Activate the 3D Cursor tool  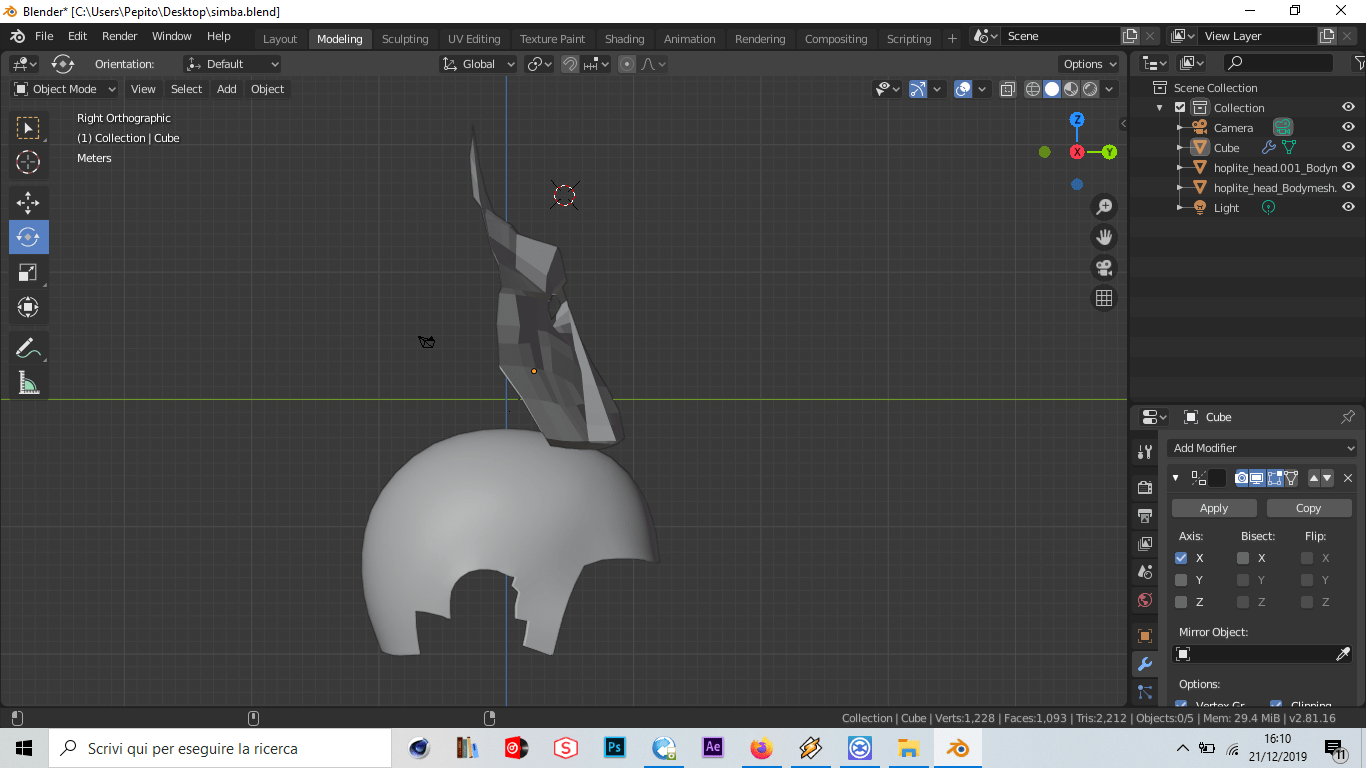pos(28,162)
